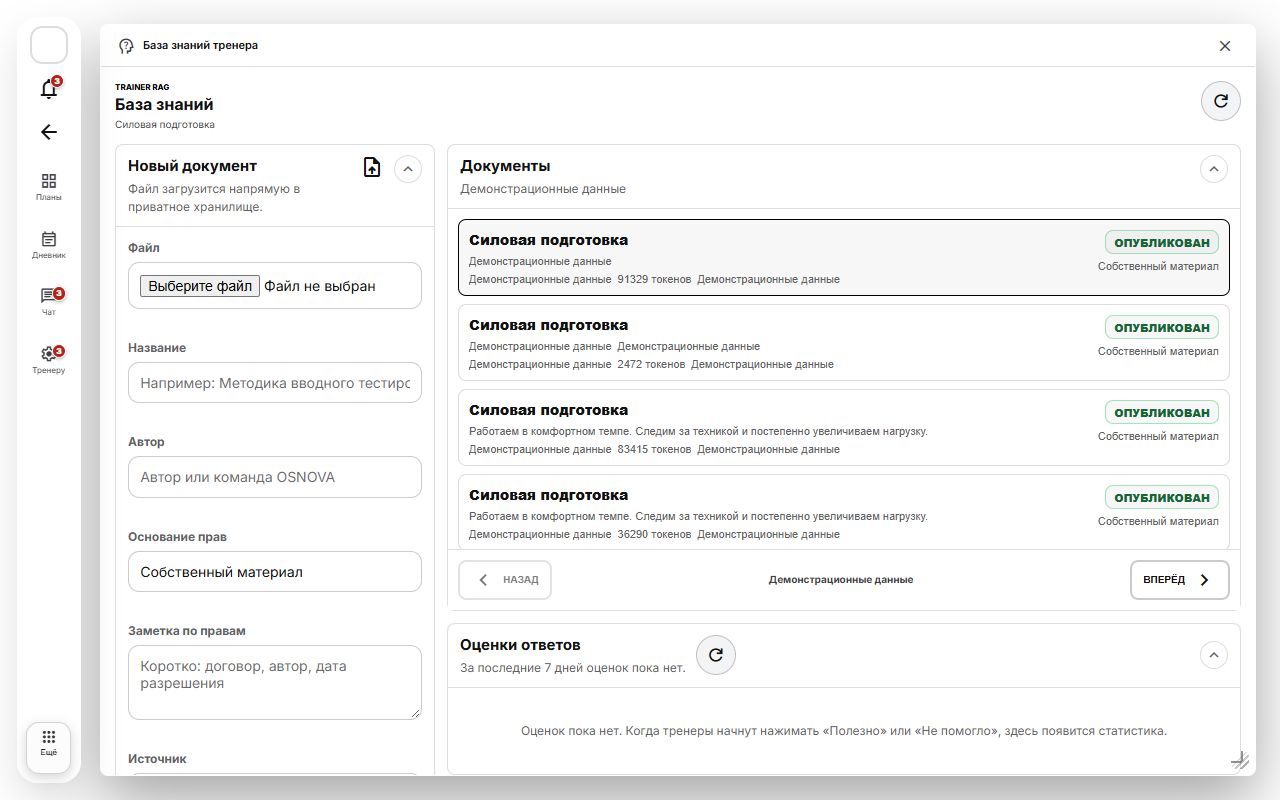Click the Оценки ответов heading
Viewport: 1280px width, 800px height.
(x=520, y=645)
